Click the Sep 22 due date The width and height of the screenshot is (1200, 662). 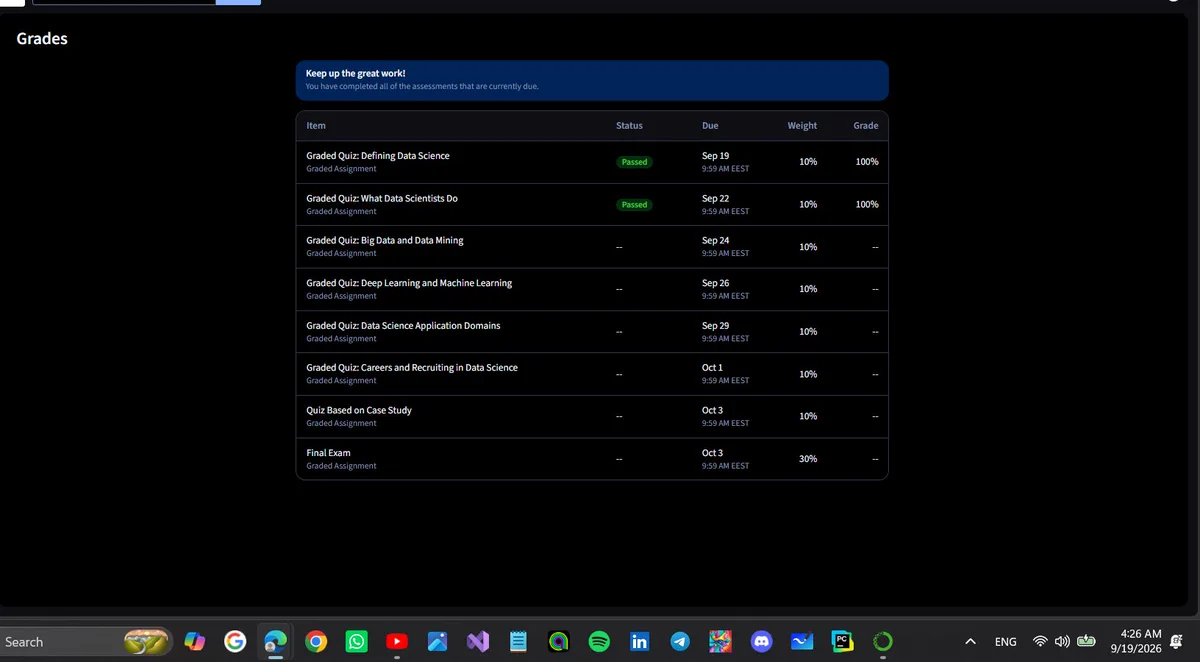coord(715,198)
